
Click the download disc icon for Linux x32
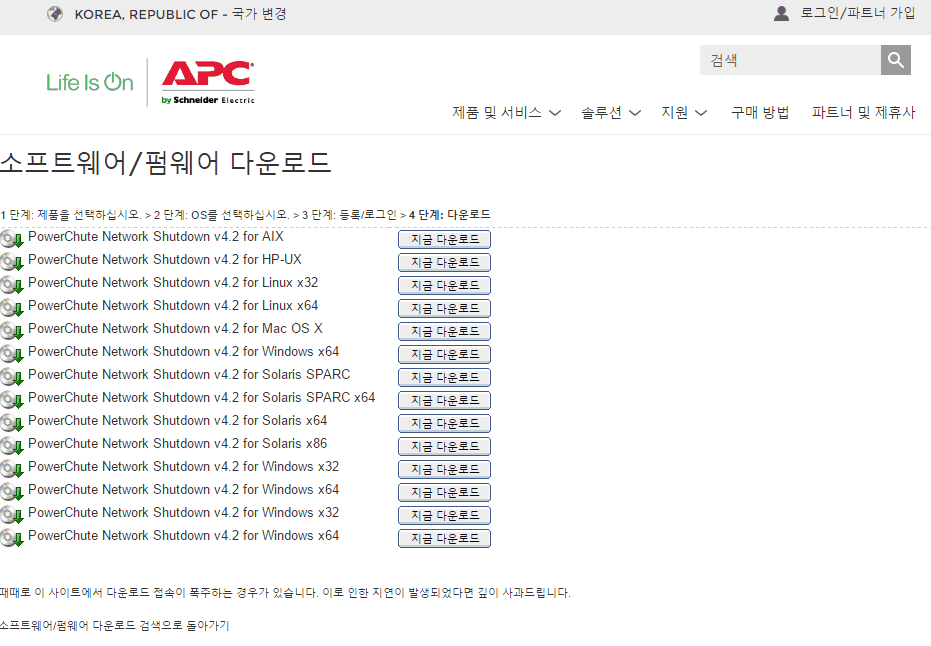12,285
